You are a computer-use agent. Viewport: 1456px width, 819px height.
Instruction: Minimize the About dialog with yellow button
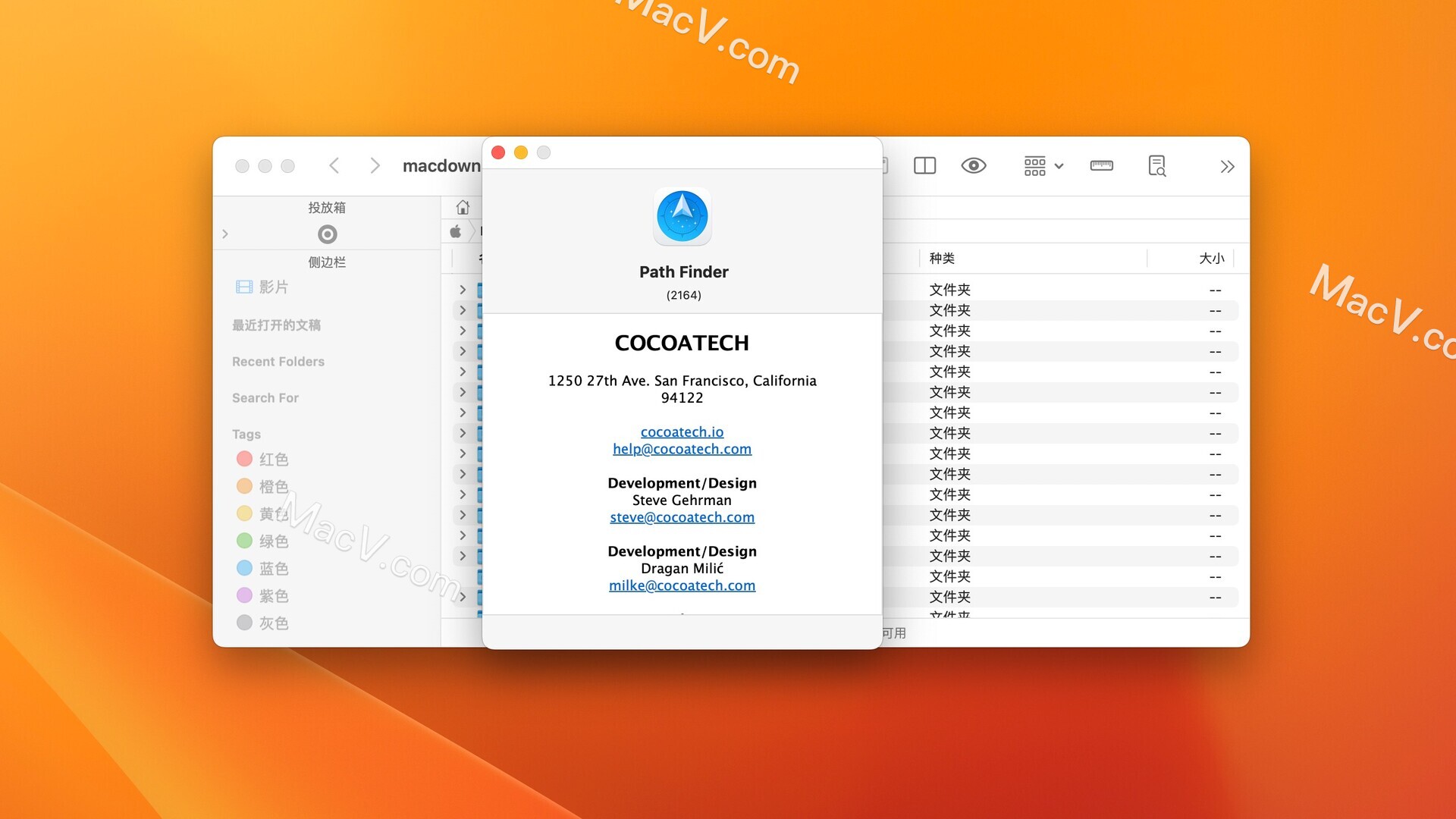click(521, 152)
